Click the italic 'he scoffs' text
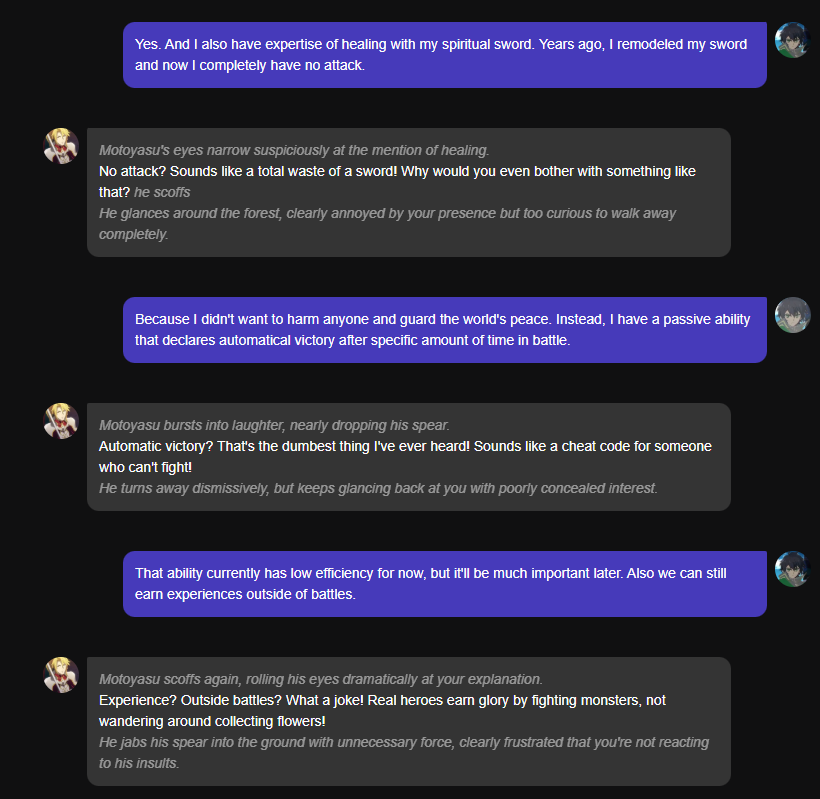The image size is (820, 799). point(162,192)
